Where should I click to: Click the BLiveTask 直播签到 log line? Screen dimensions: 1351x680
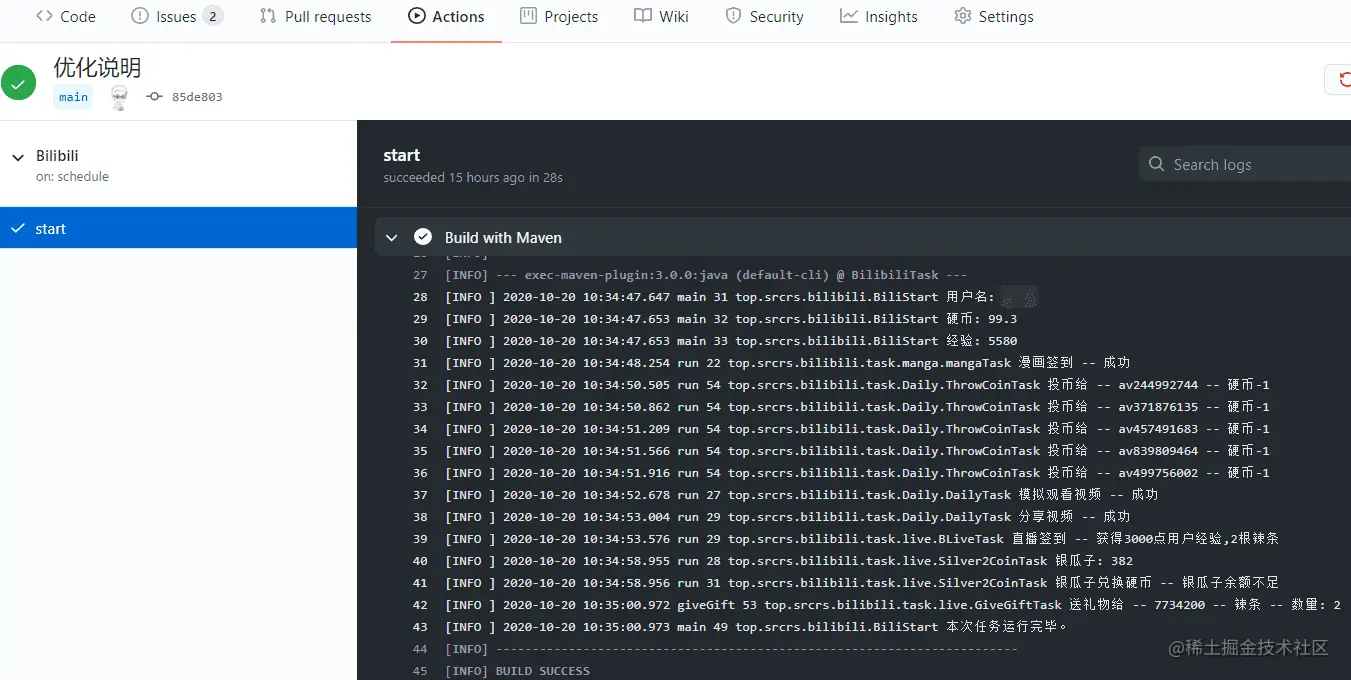(x=862, y=539)
